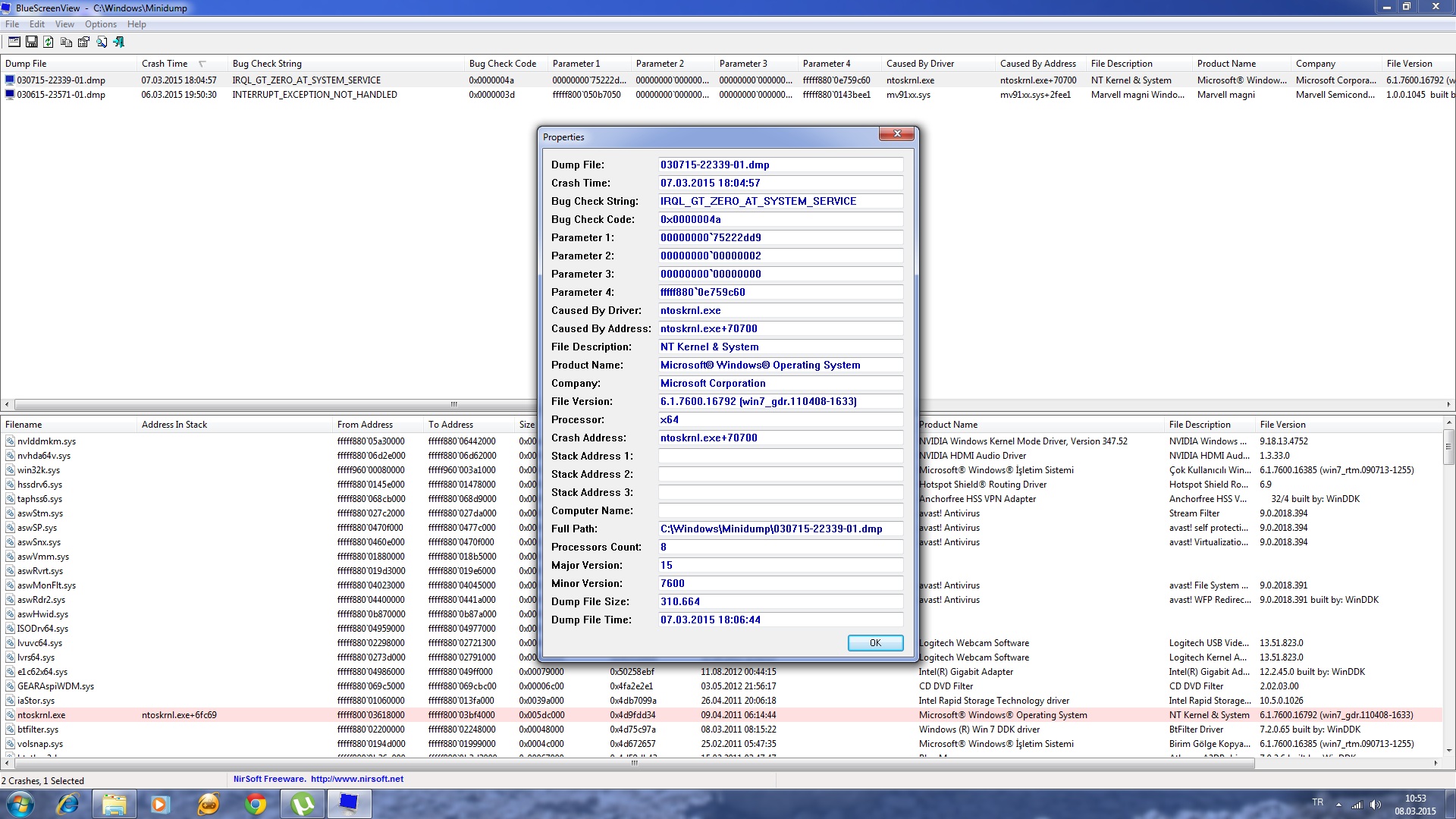Viewport: 1456px width, 819px height.
Task: Click the Properties toolbar icon
Action: (x=83, y=42)
